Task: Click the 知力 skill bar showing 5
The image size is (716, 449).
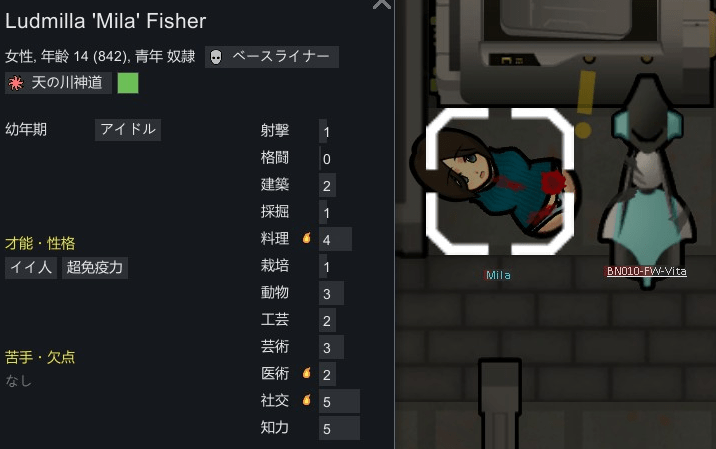Action: tap(339, 428)
